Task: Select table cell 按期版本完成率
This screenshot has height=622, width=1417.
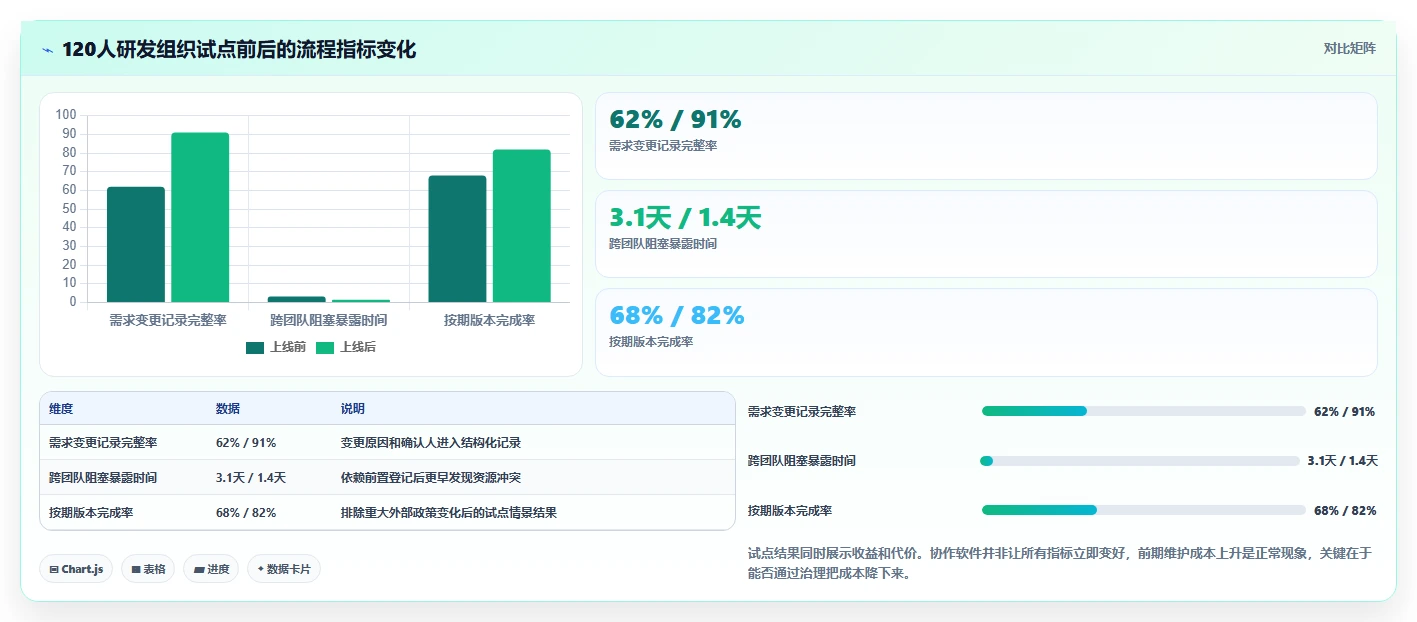Action: [91, 513]
